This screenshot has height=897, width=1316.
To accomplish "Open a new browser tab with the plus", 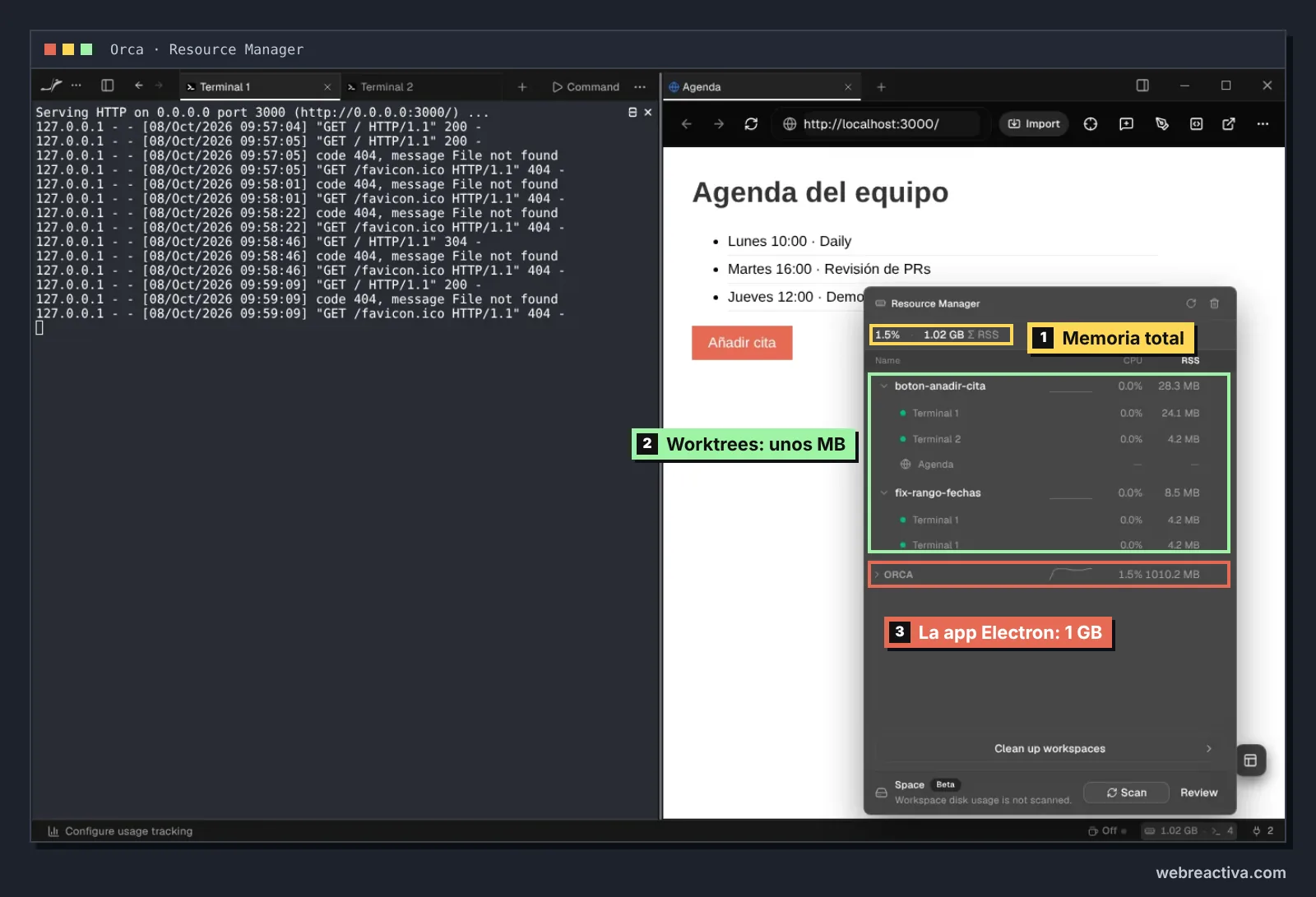I will coord(881,87).
